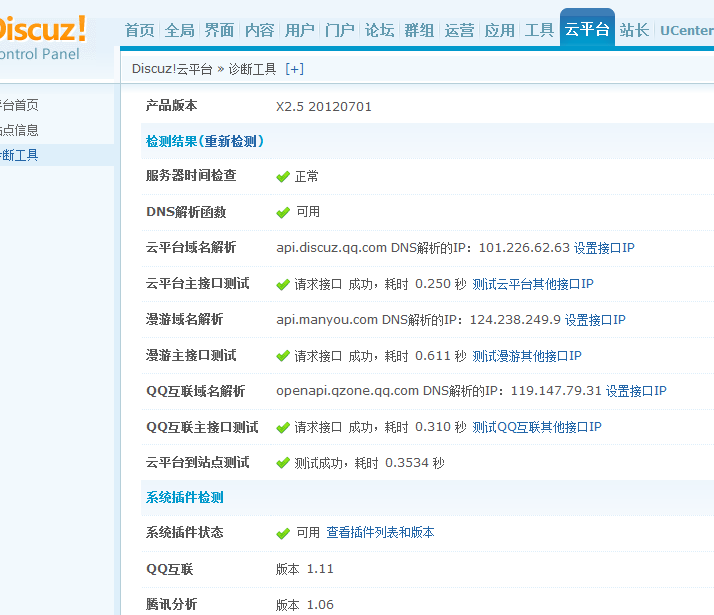Click green checkmark in 云平台到站点测试 row
The width and height of the screenshot is (714, 615).
(283, 464)
